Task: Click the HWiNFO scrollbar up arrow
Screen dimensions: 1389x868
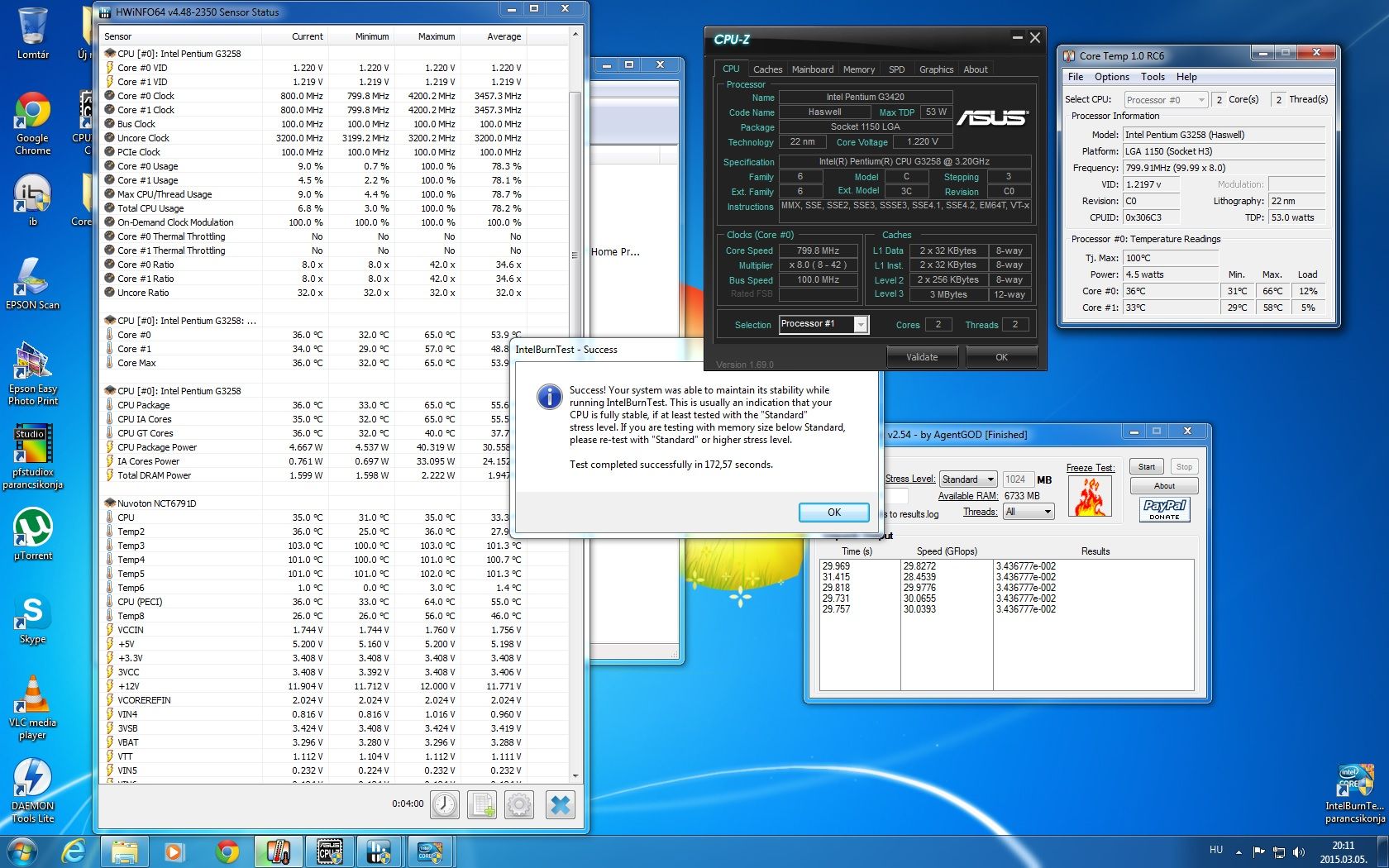Action: [x=575, y=35]
